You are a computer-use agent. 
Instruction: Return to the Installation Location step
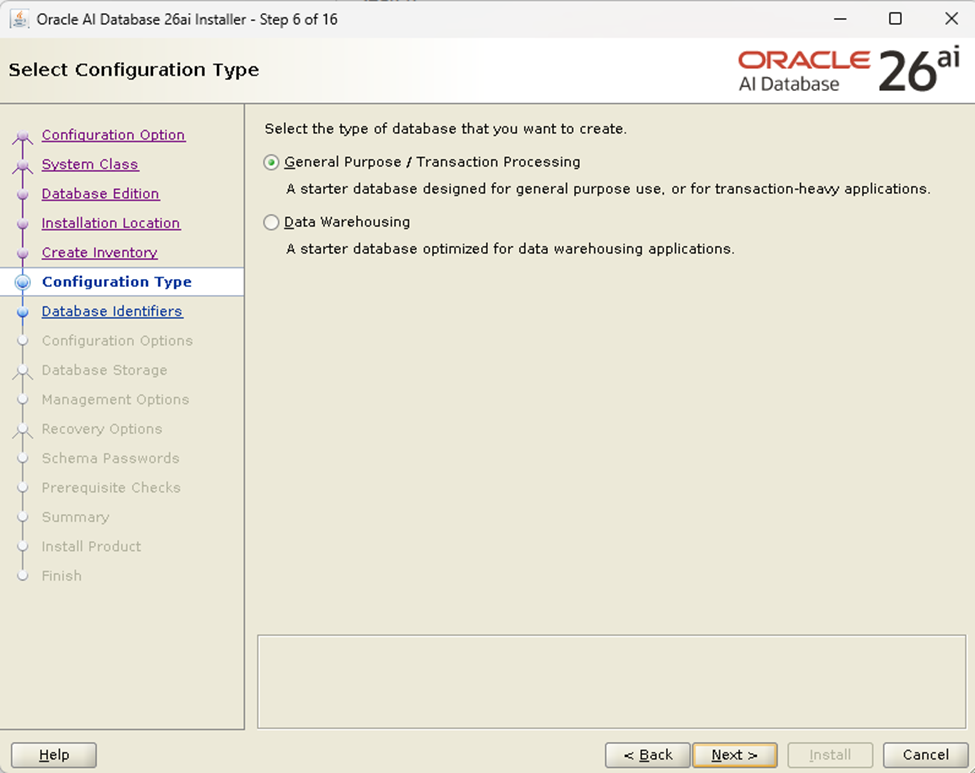(x=111, y=223)
